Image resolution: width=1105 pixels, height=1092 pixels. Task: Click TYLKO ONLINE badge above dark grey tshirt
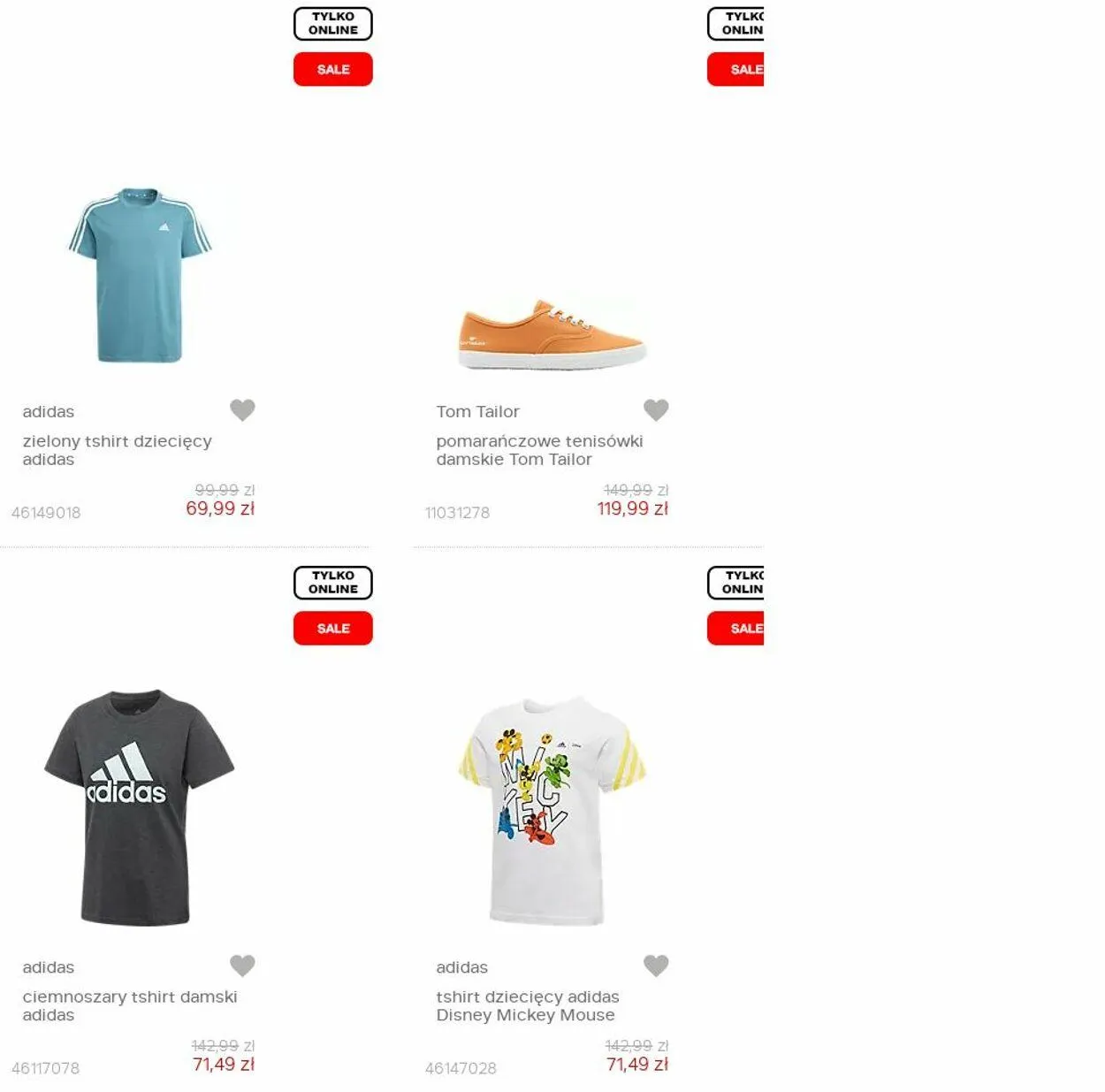pos(333,583)
